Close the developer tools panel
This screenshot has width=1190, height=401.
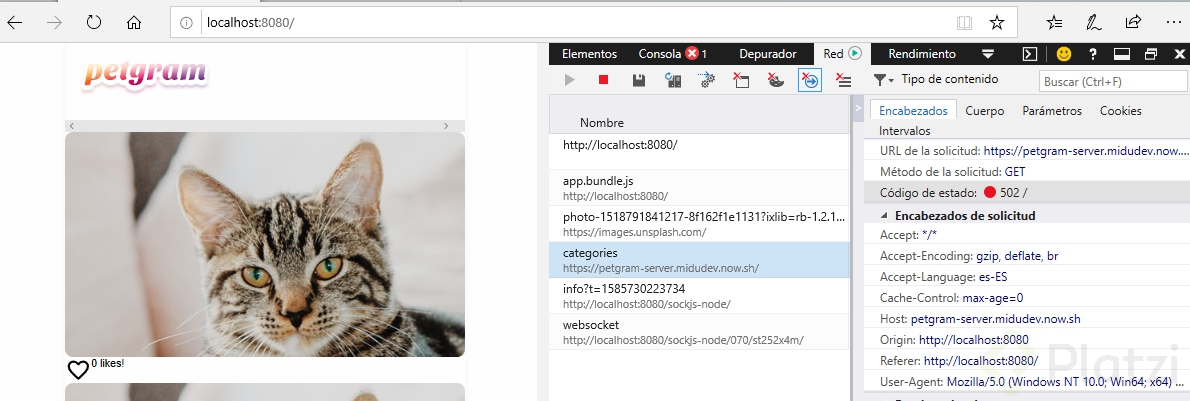(1179, 54)
